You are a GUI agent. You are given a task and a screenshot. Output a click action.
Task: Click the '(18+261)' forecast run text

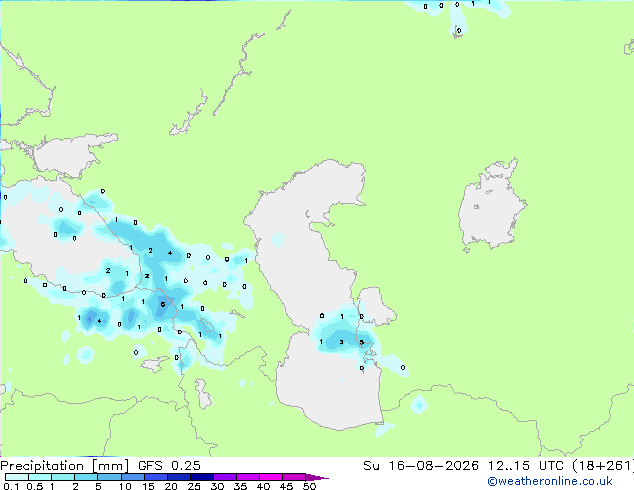603,466
